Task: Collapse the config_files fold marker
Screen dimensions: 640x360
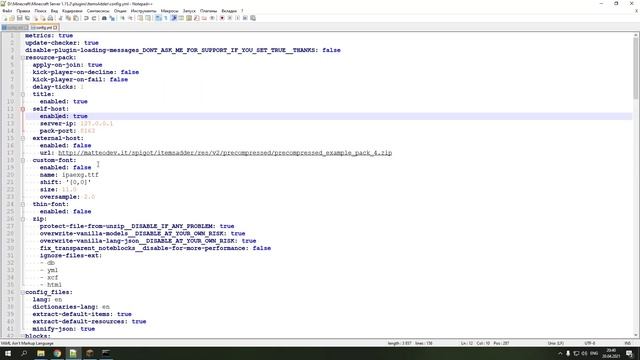Action: point(23,292)
